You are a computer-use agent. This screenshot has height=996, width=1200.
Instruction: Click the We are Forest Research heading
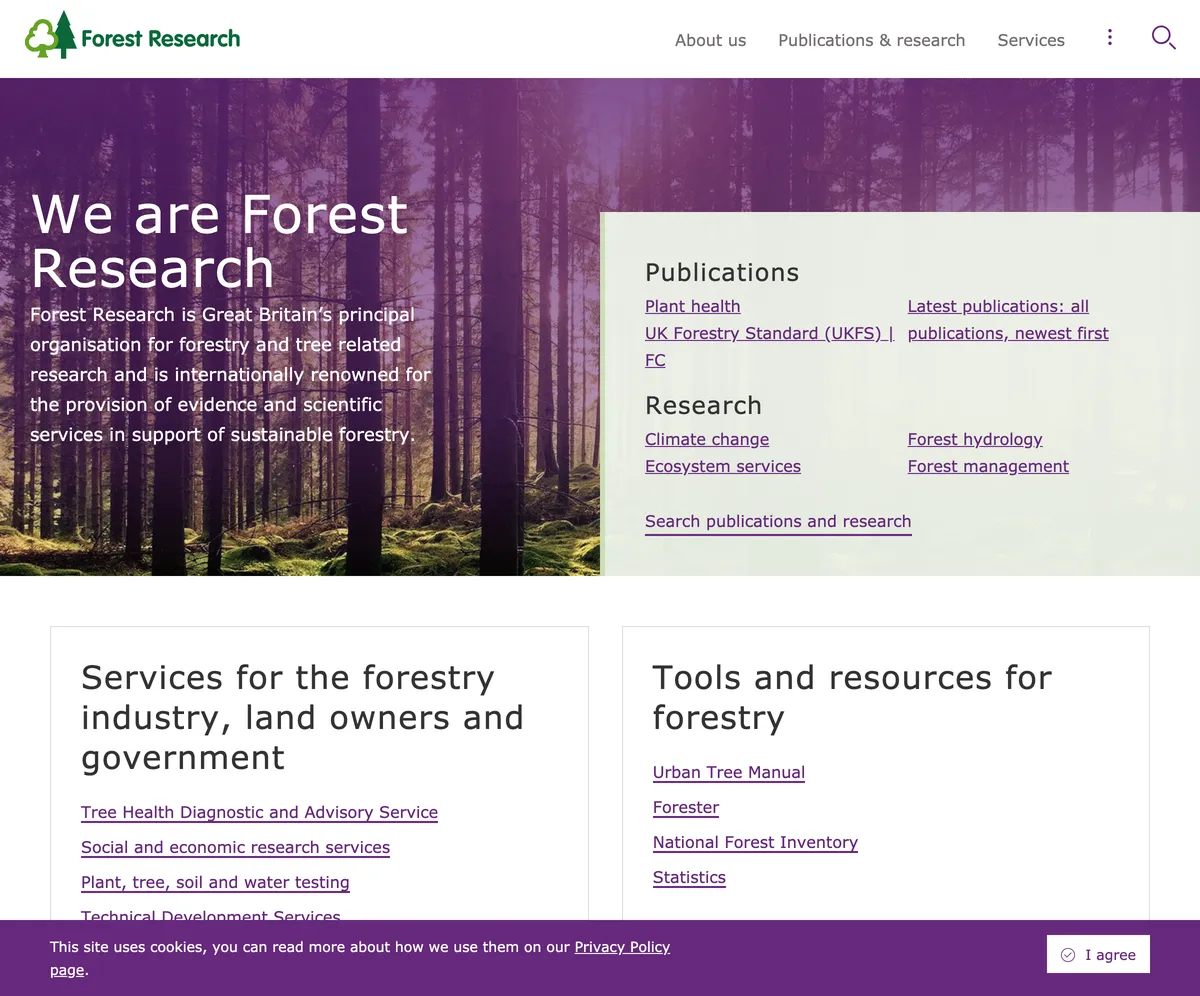click(x=220, y=241)
